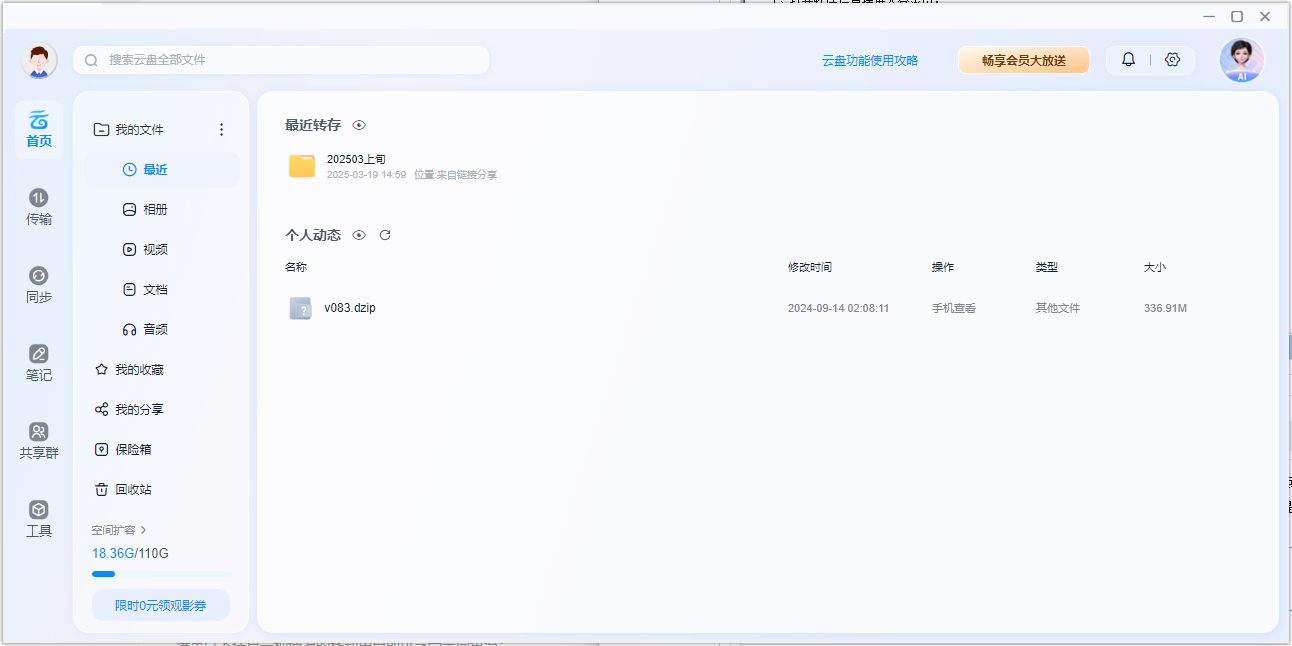Click the notification bell icon
Screen dimensions: 1292x646
click(x=1128, y=60)
